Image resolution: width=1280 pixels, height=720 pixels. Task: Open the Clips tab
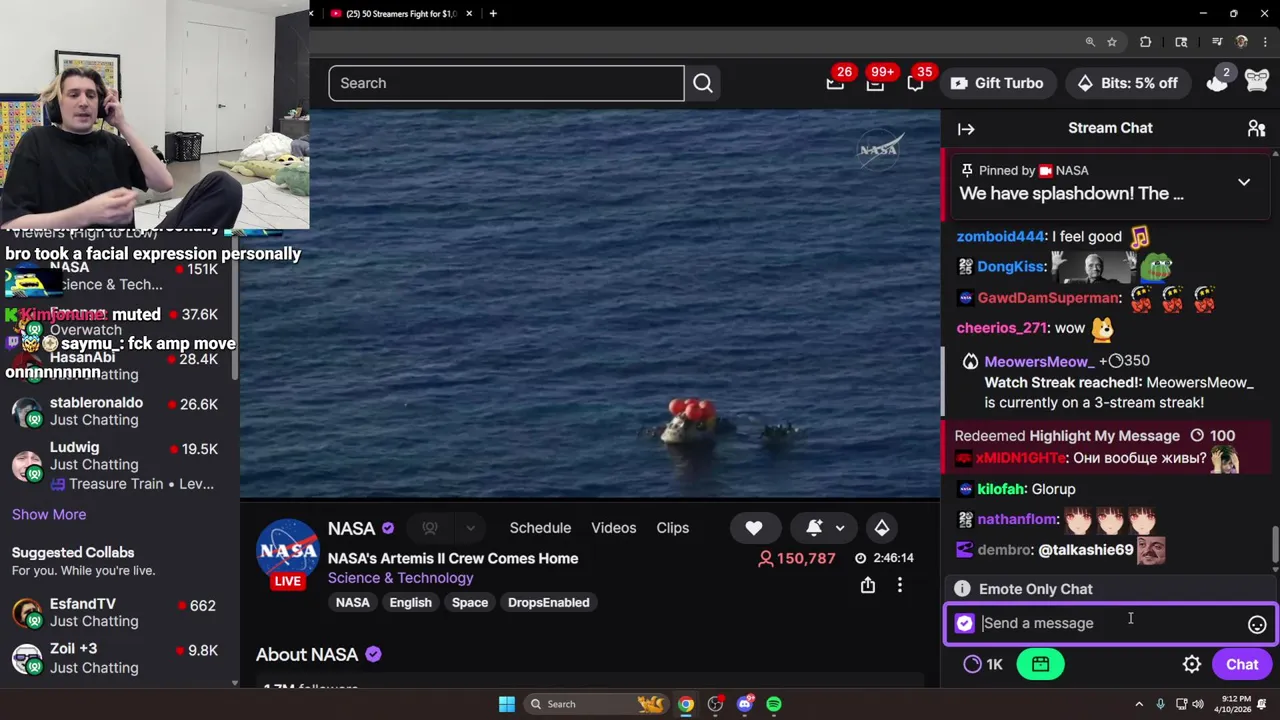click(672, 528)
